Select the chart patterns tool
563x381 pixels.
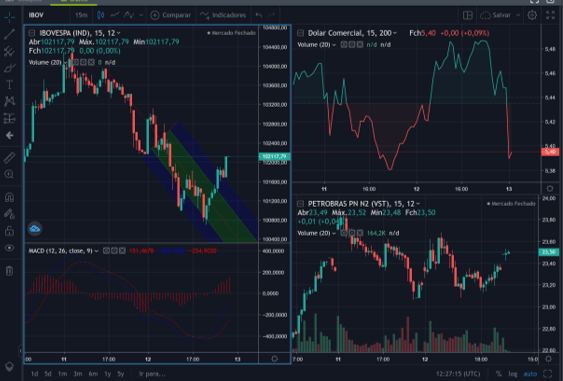tap(9, 101)
